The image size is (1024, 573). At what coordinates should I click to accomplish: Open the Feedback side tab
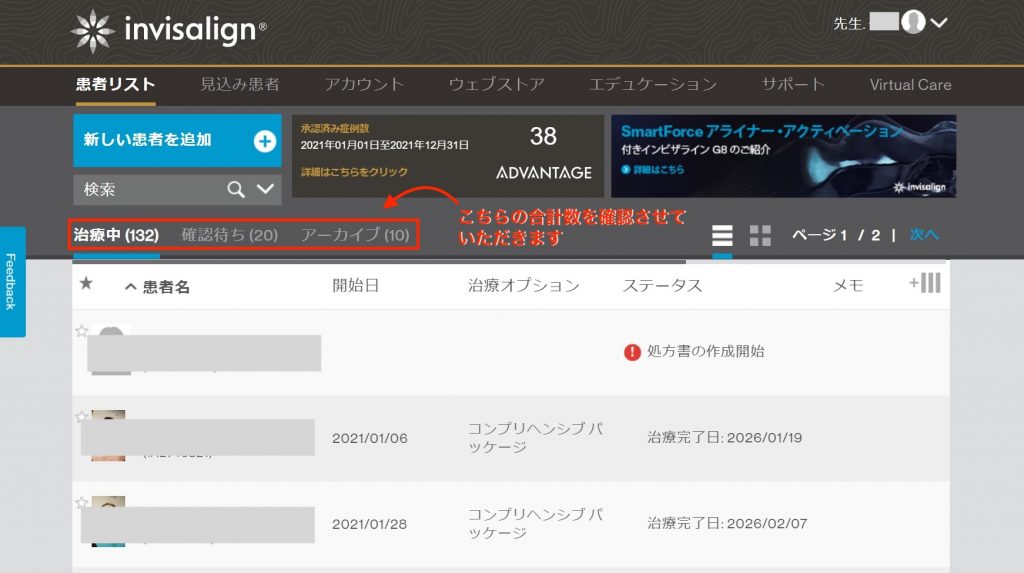(x=12, y=281)
